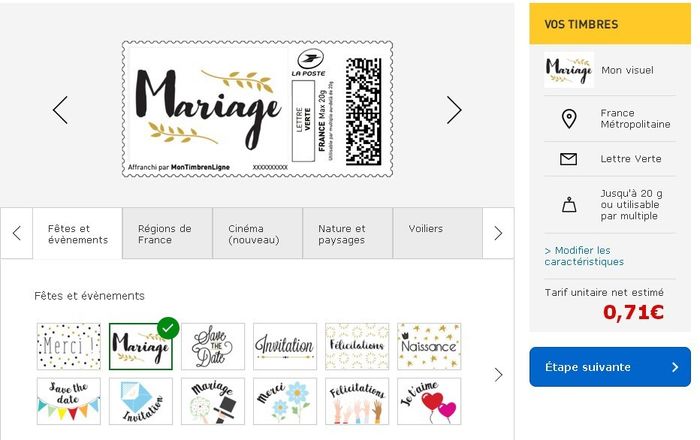Pick the Naissance stars stamp design

pyautogui.click(x=429, y=346)
